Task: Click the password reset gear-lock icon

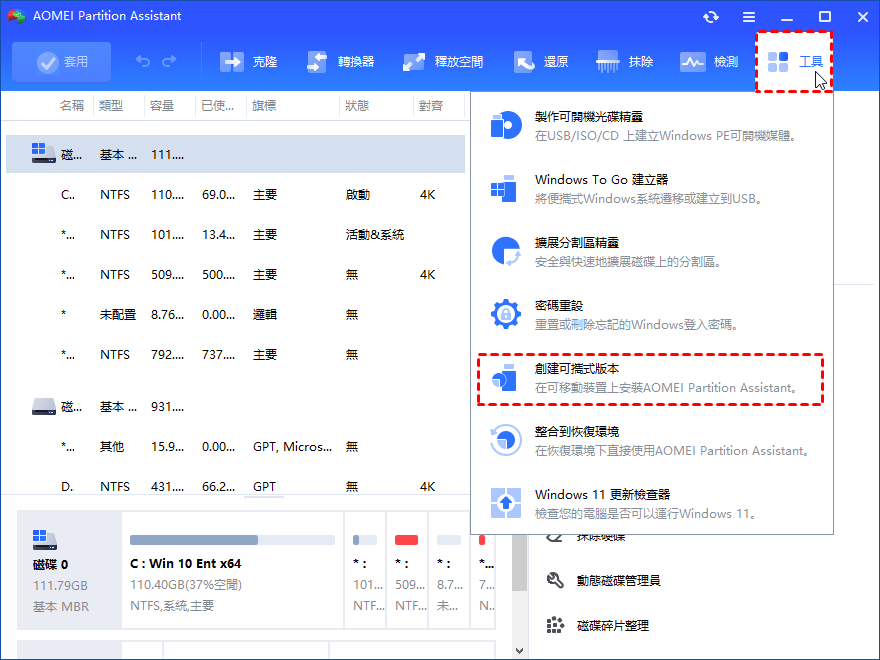Action: point(506,314)
